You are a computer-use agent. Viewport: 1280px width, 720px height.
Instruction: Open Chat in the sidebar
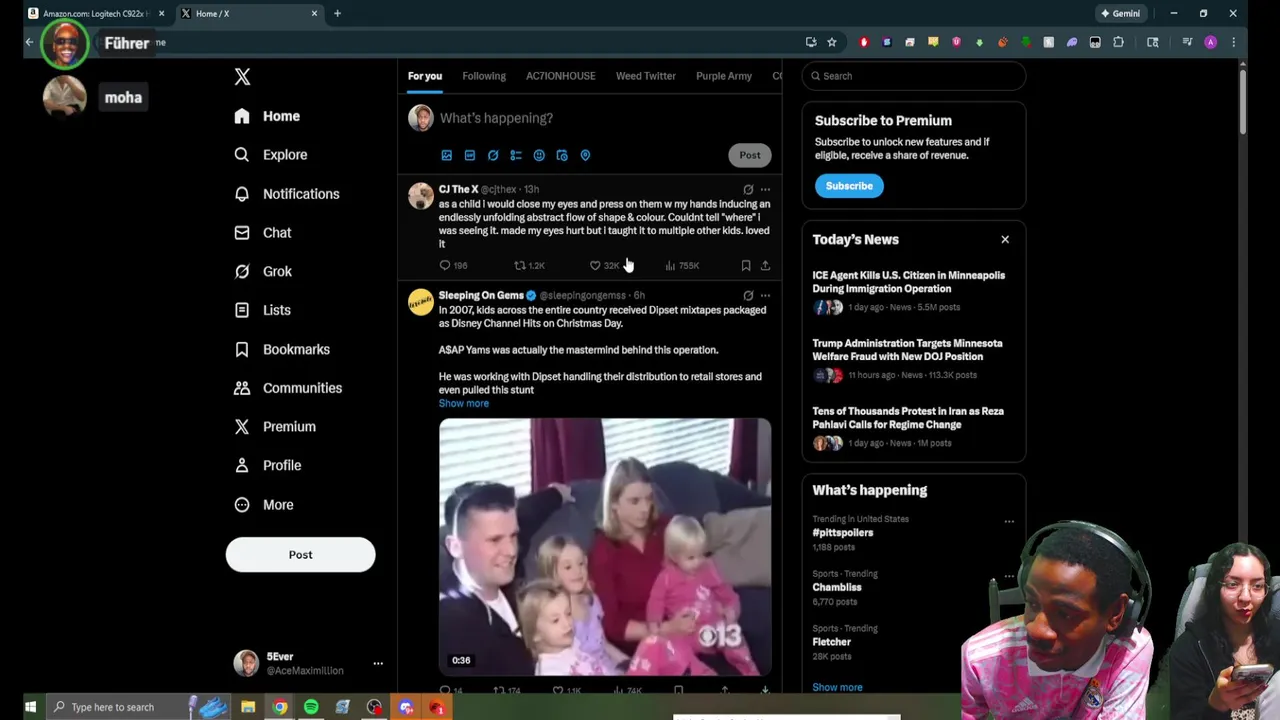pos(262,233)
